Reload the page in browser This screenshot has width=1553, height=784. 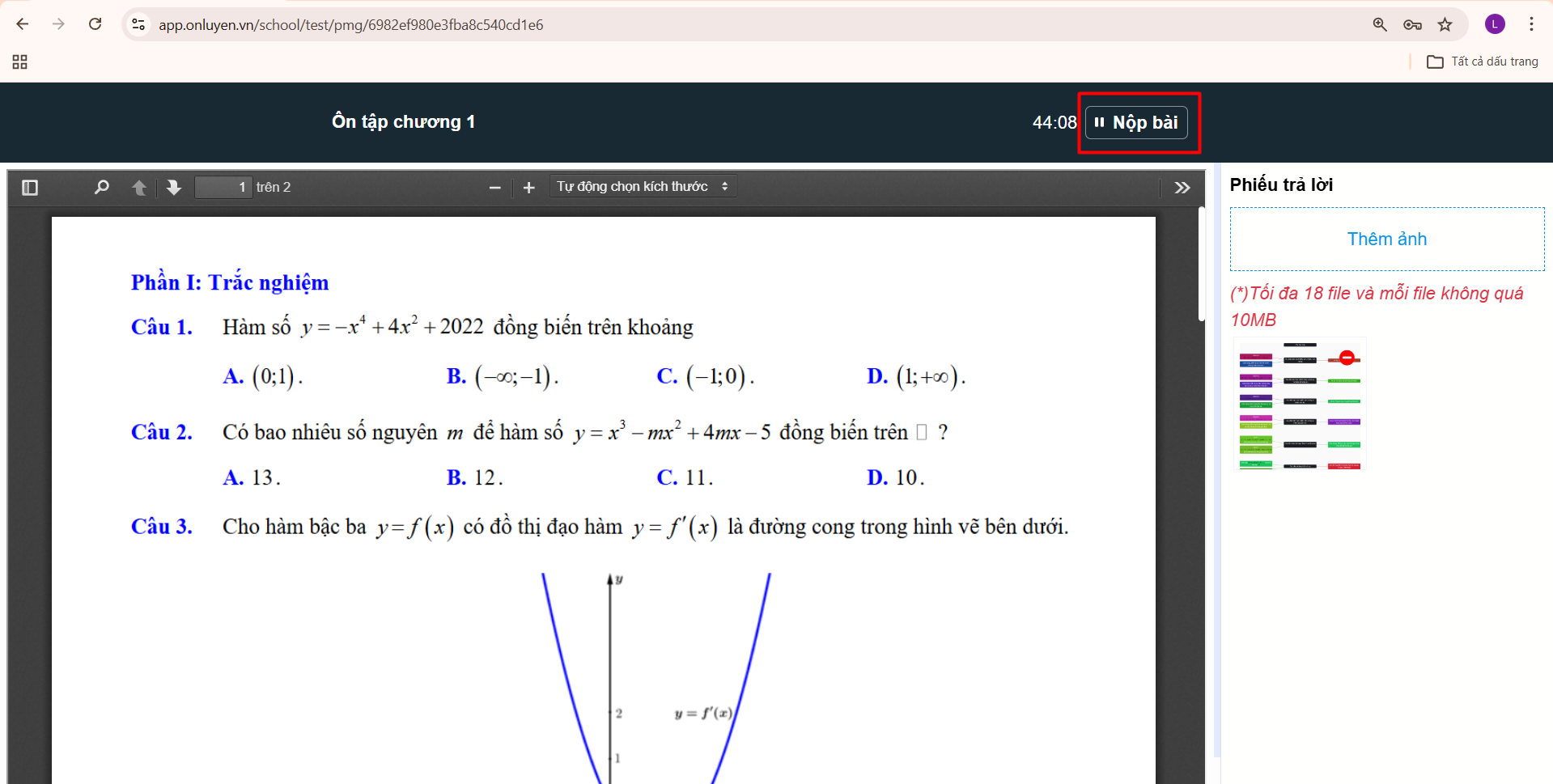pos(95,24)
